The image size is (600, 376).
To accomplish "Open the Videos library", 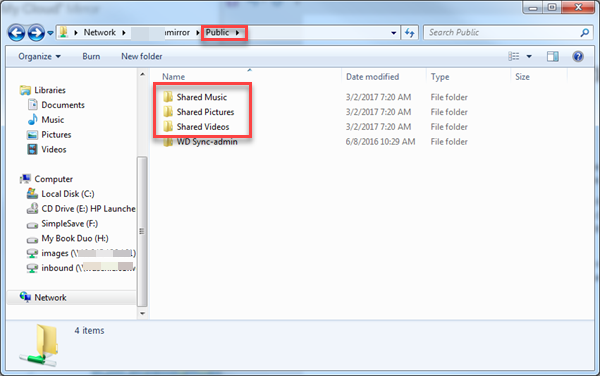I will pyautogui.click(x=54, y=150).
